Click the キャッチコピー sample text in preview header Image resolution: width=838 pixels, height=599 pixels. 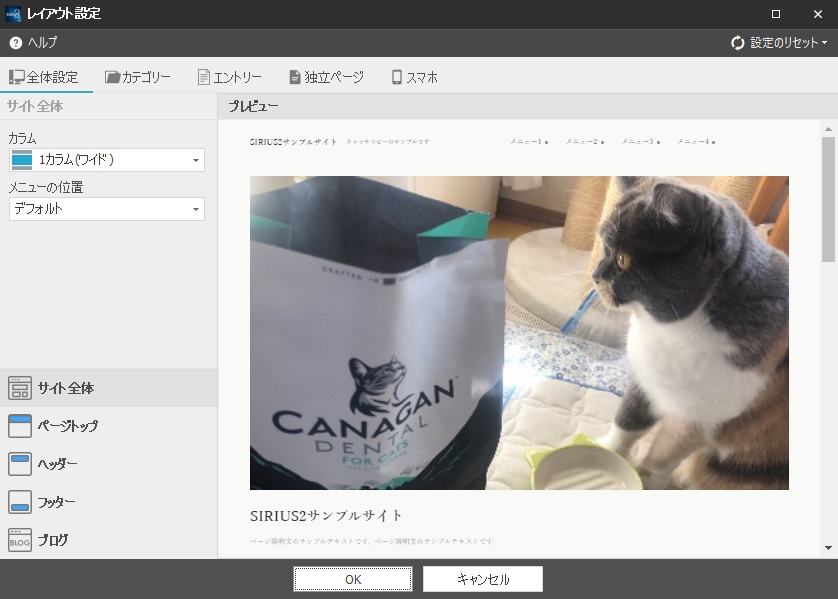[x=387, y=142]
